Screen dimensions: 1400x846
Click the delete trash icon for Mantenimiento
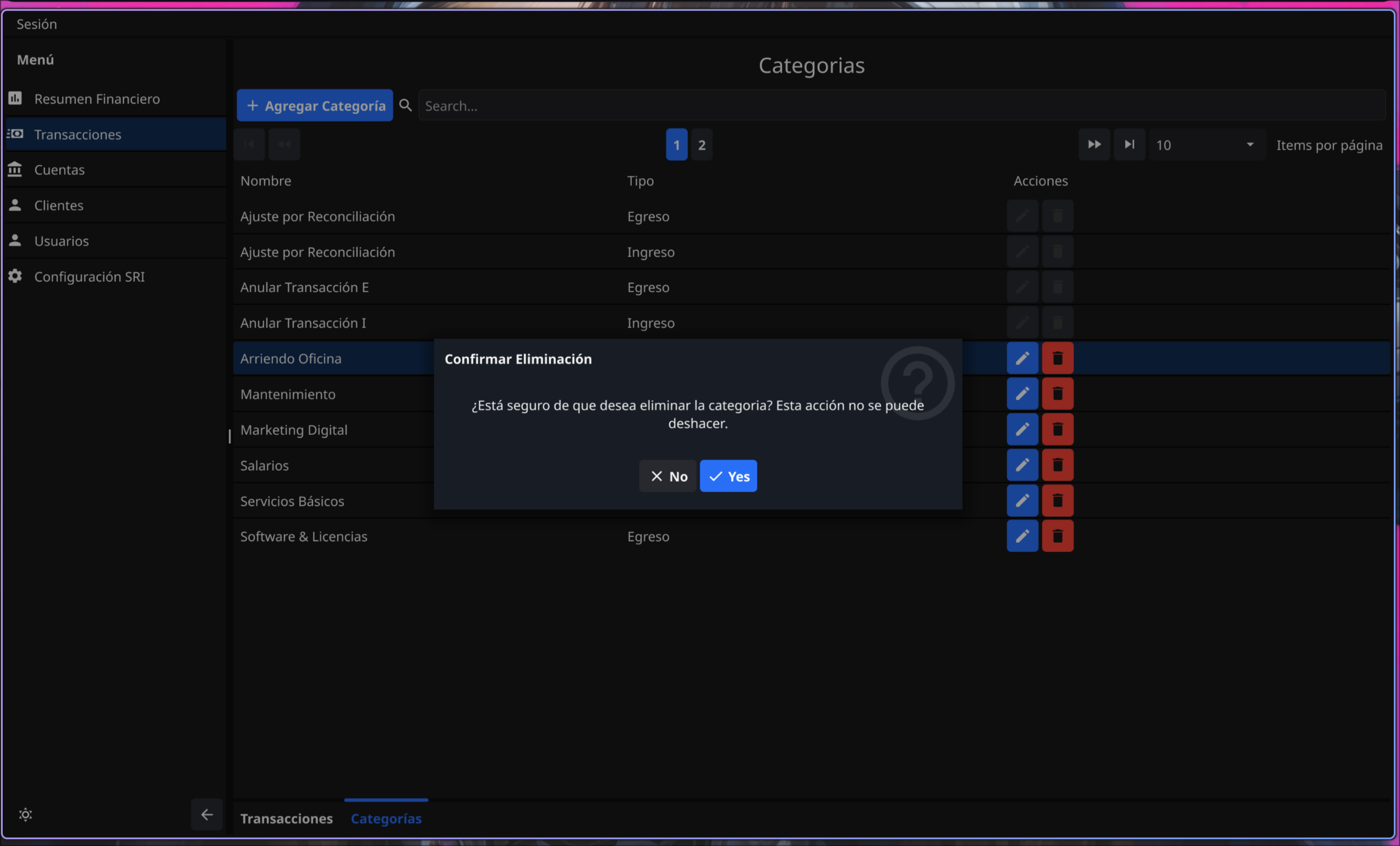(1057, 394)
